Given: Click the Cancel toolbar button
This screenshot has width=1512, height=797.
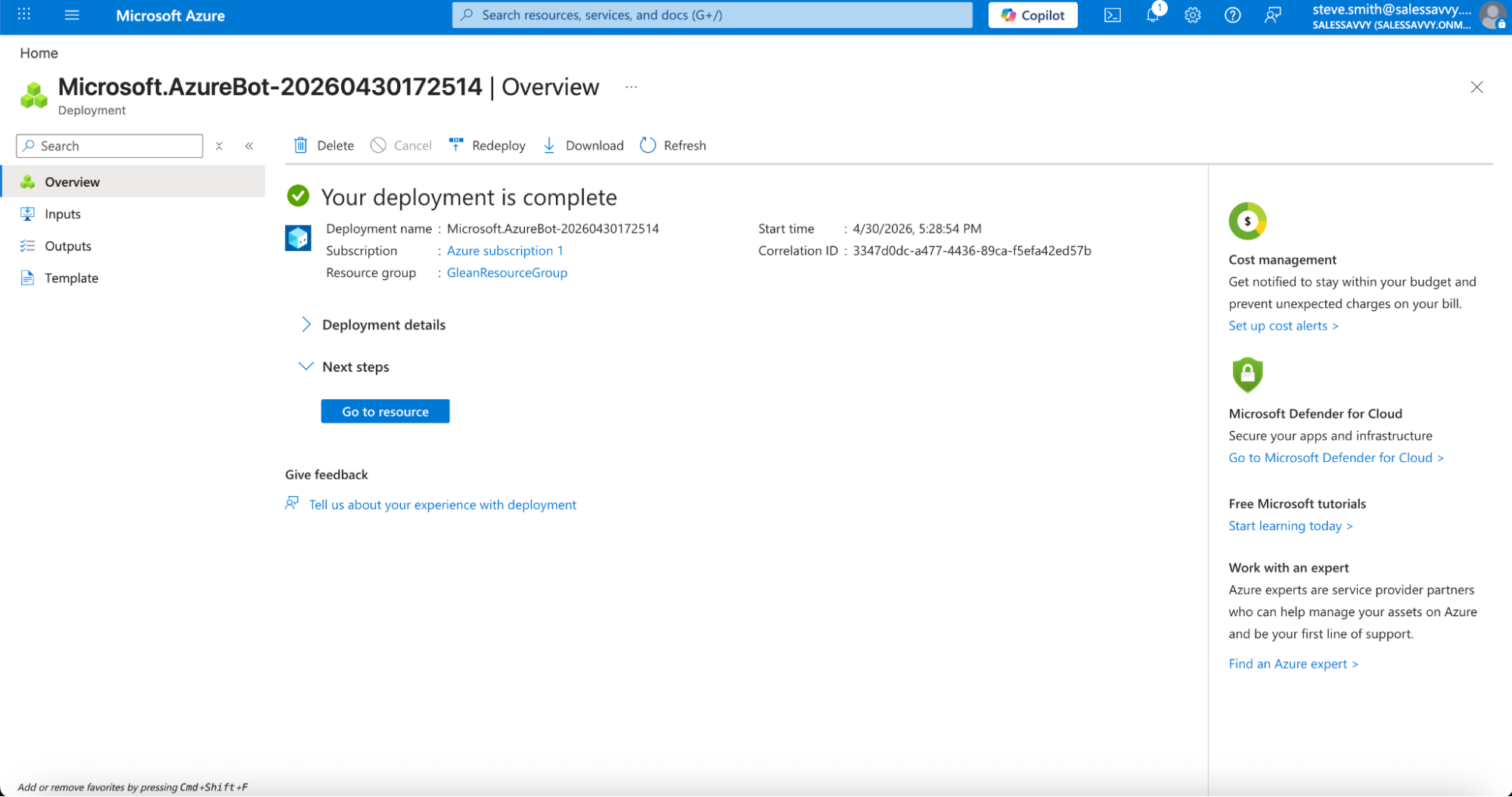Looking at the screenshot, I should click(x=401, y=145).
